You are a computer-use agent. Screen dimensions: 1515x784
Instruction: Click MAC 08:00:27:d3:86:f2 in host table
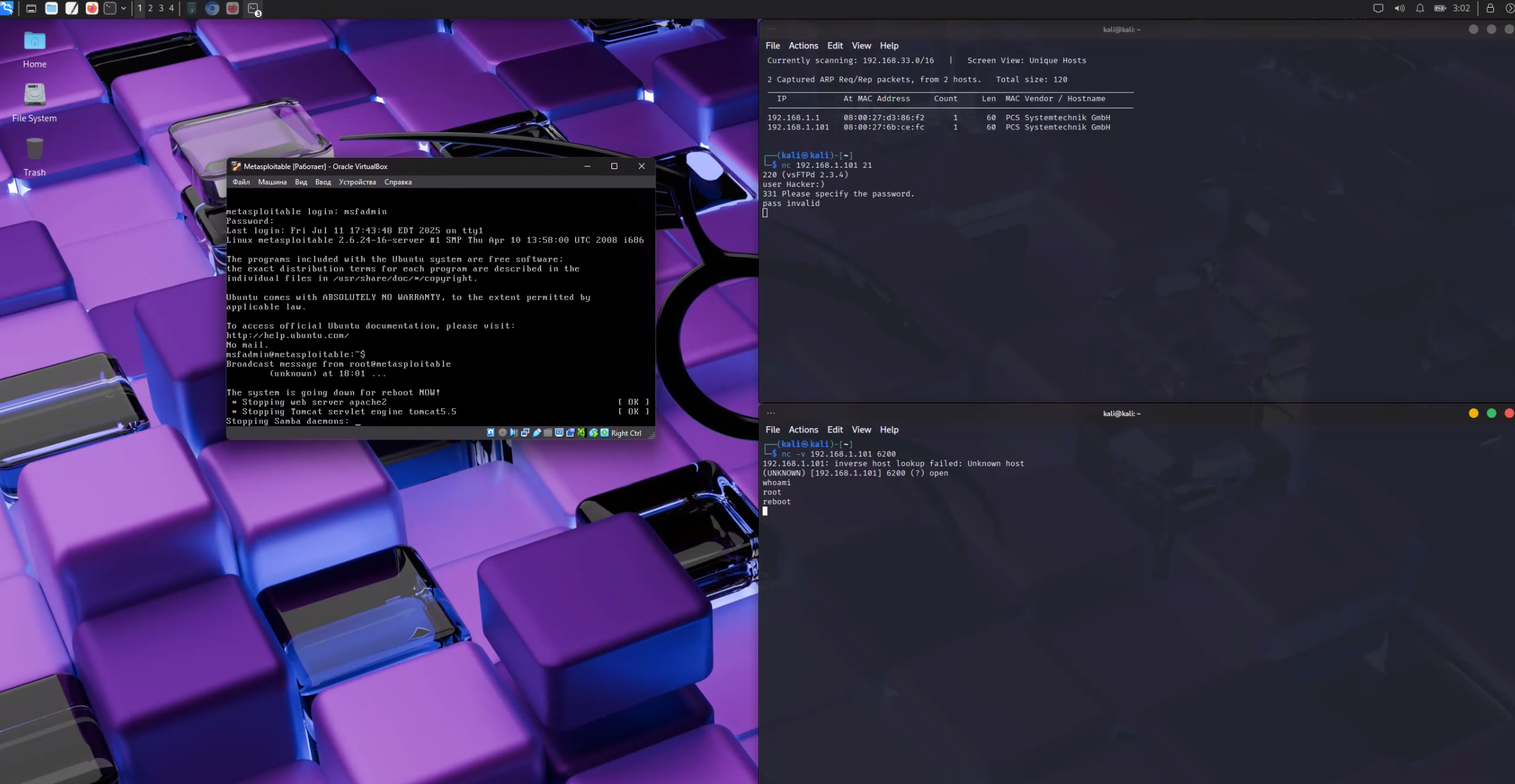pyautogui.click(x=884, y=117)
